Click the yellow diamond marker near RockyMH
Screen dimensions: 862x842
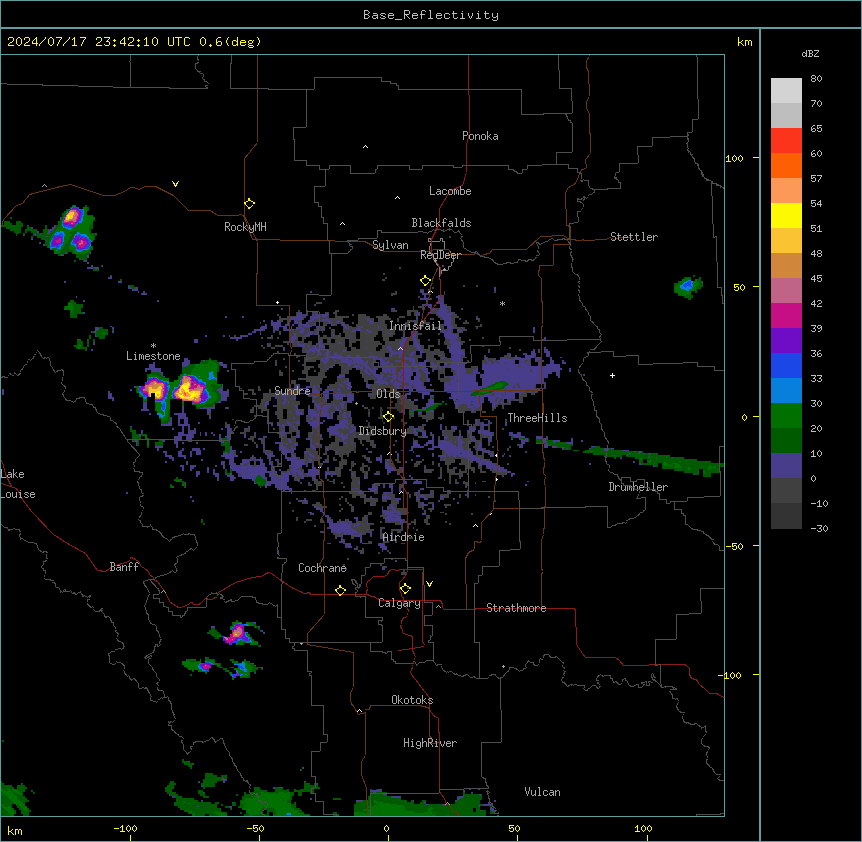[250, 204]
